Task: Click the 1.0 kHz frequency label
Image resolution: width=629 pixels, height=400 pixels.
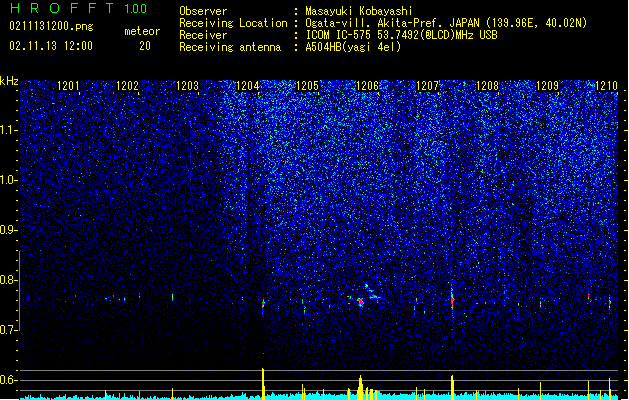Action: pos(9,180)
